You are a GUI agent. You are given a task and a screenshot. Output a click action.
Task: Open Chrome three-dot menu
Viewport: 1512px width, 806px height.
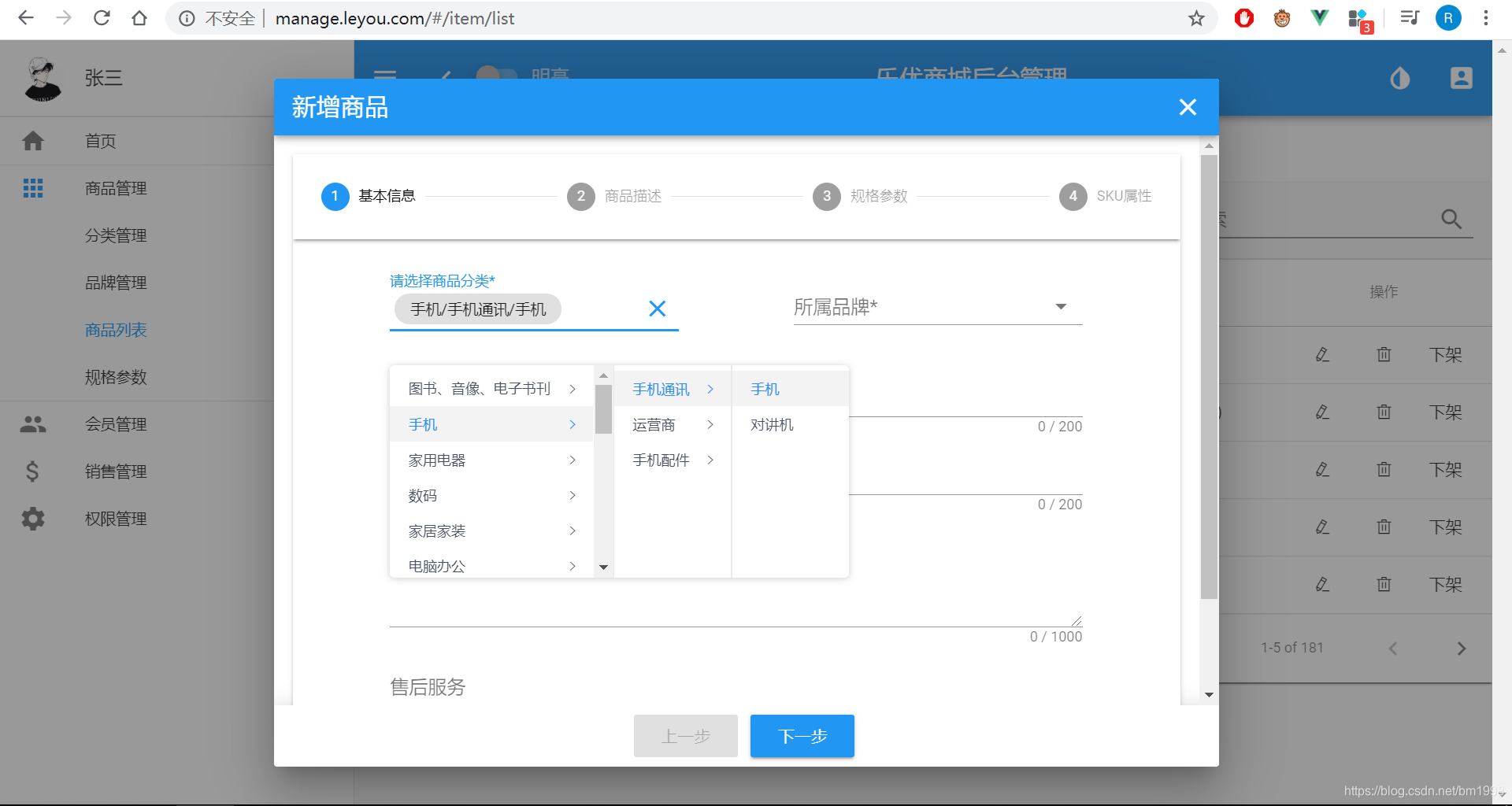(x=1486, y=18)
